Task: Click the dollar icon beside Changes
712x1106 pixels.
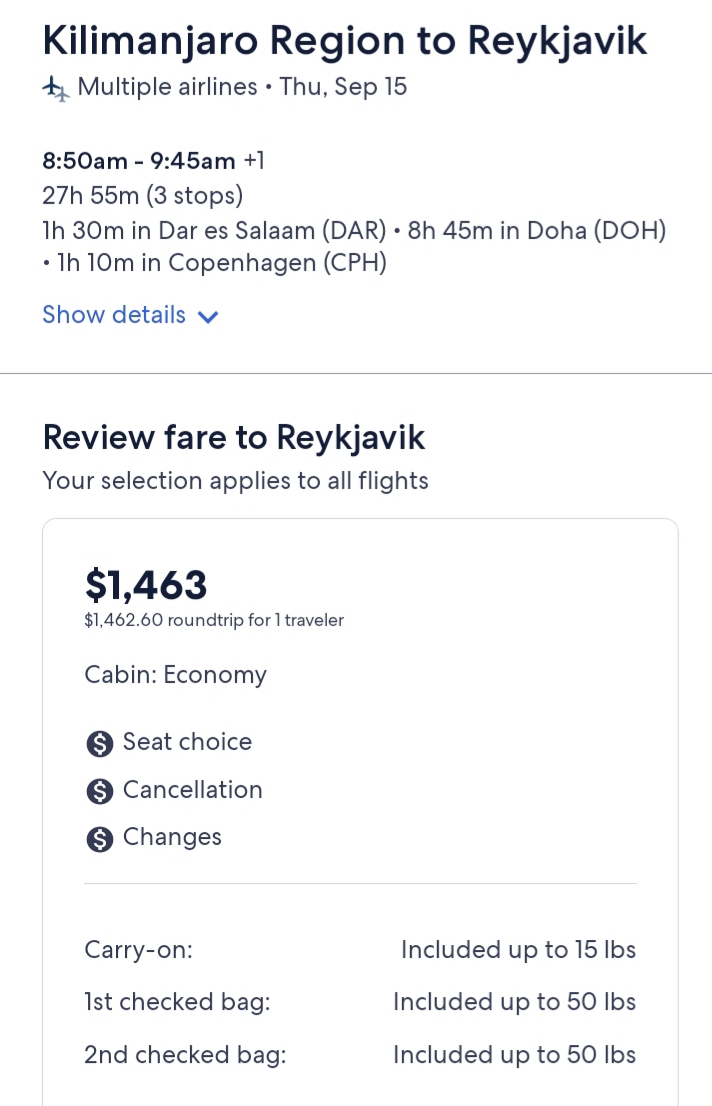Action: coord(99,839)
